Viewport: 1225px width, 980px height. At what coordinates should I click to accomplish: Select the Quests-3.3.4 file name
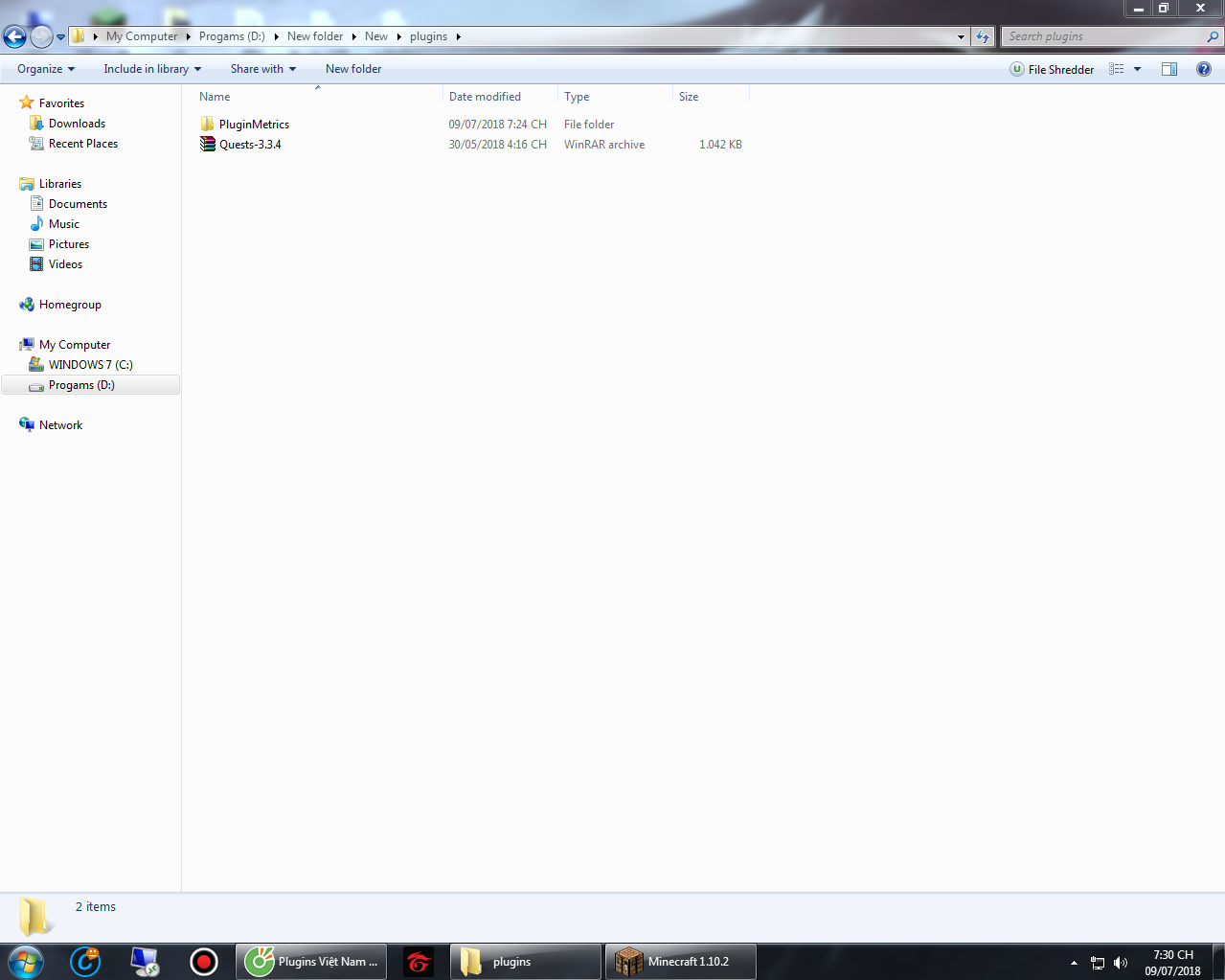[250, 145]
